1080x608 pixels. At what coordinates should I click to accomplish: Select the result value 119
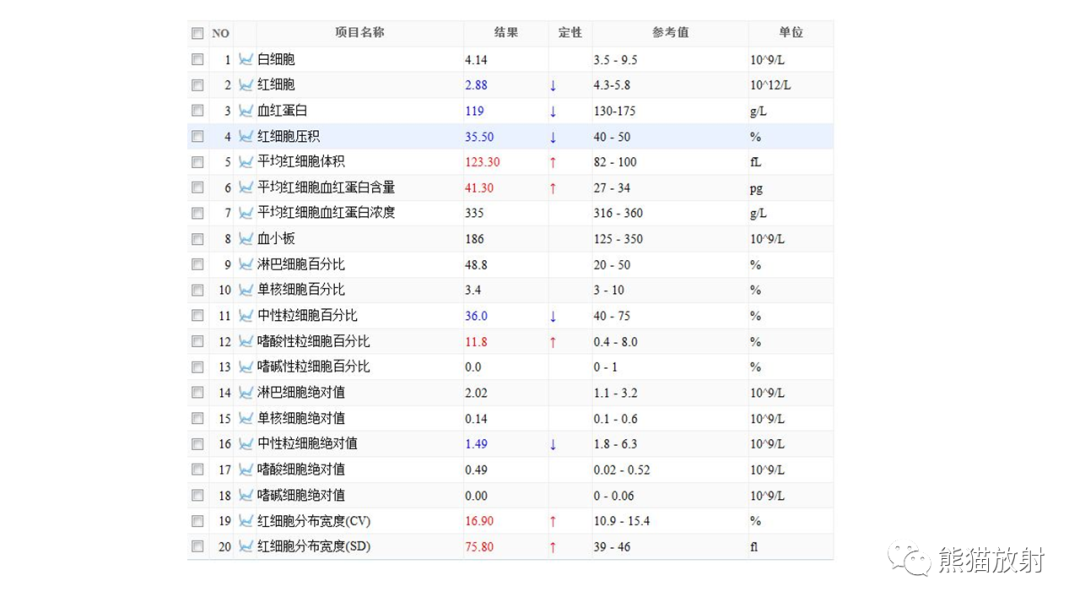click(x=474, y=110)
